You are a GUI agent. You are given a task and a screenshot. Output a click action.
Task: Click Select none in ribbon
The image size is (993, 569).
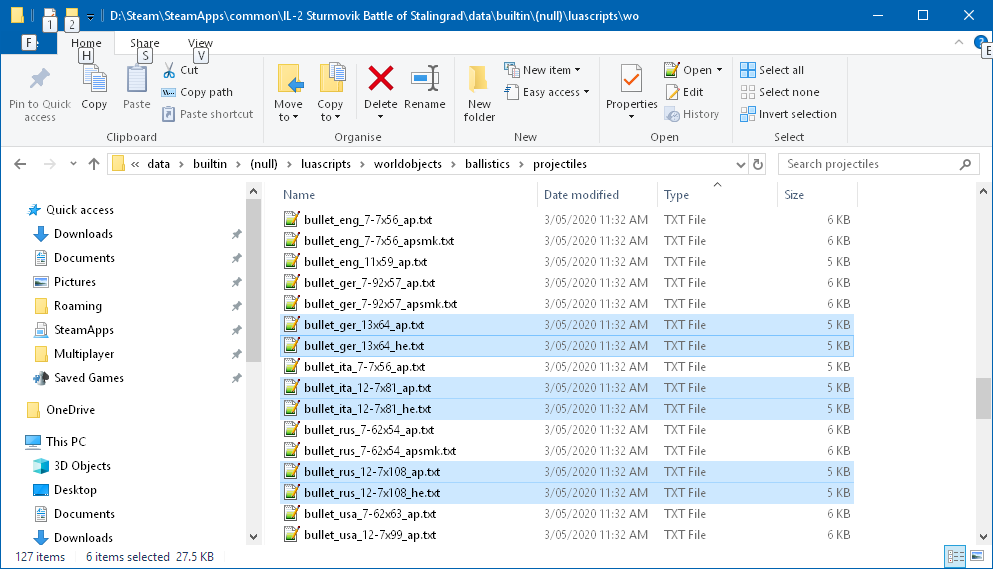(780, 92)
